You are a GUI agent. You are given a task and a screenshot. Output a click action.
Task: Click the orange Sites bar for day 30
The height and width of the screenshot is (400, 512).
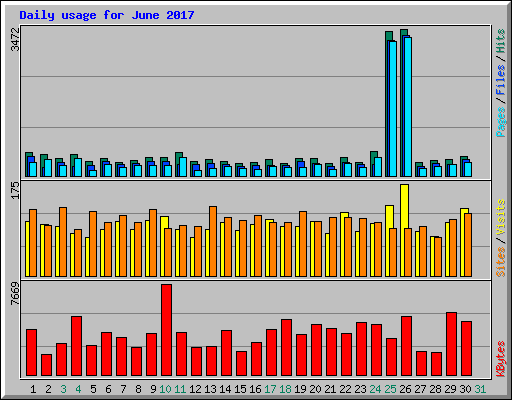click(x=468, y=245)
